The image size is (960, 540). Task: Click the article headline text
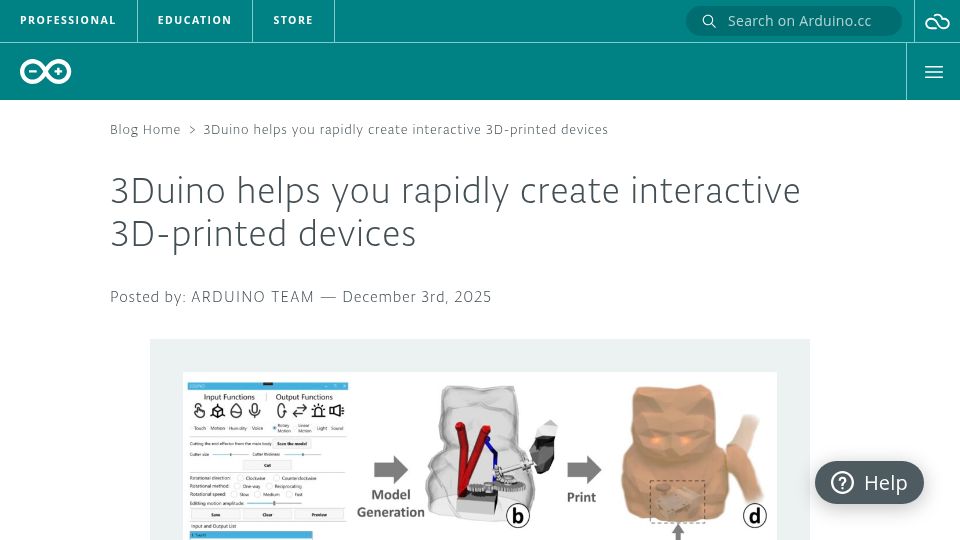455,212
